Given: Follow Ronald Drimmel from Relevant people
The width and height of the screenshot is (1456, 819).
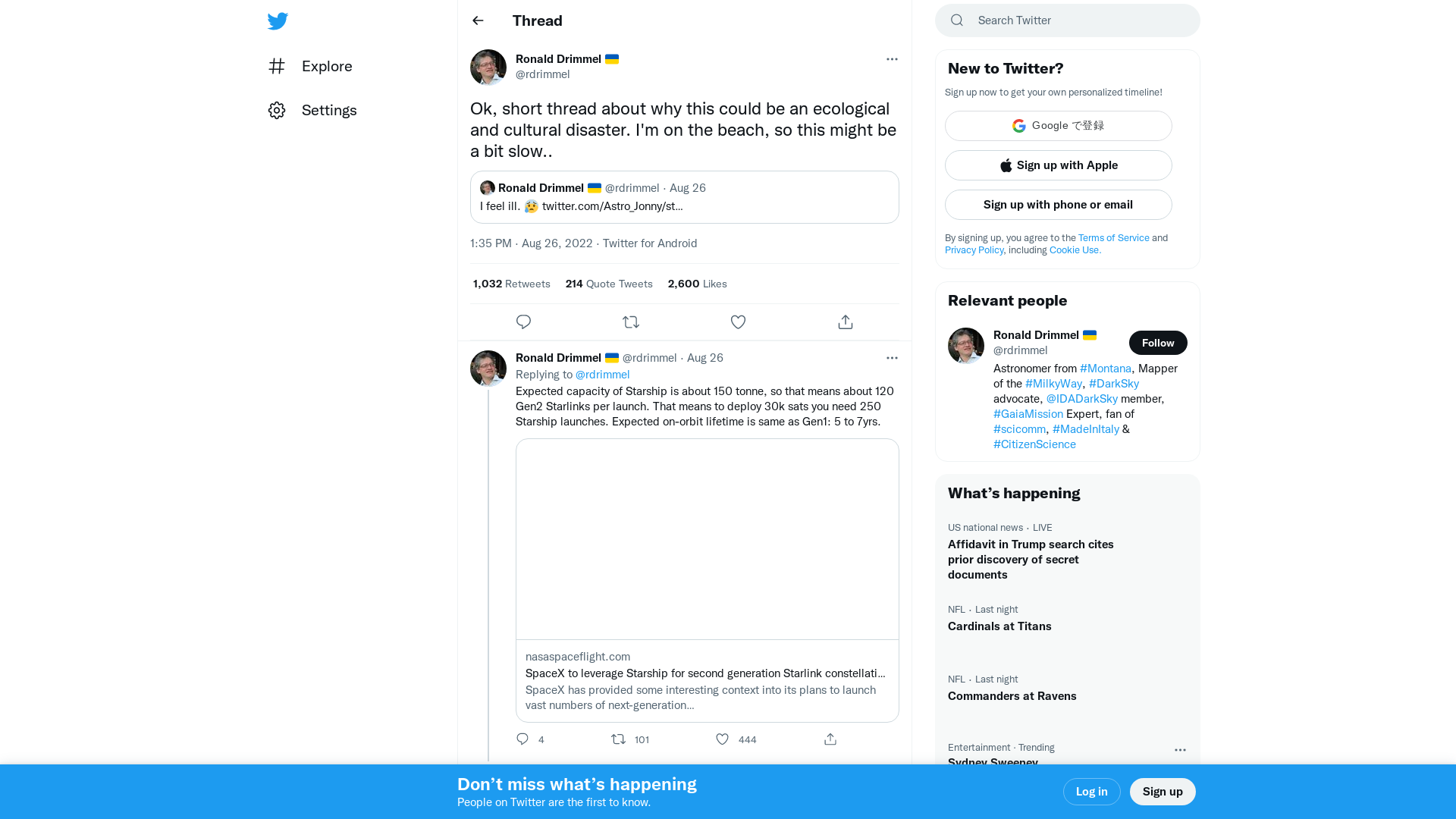Looking at the screenshot, I should 1157,343.
